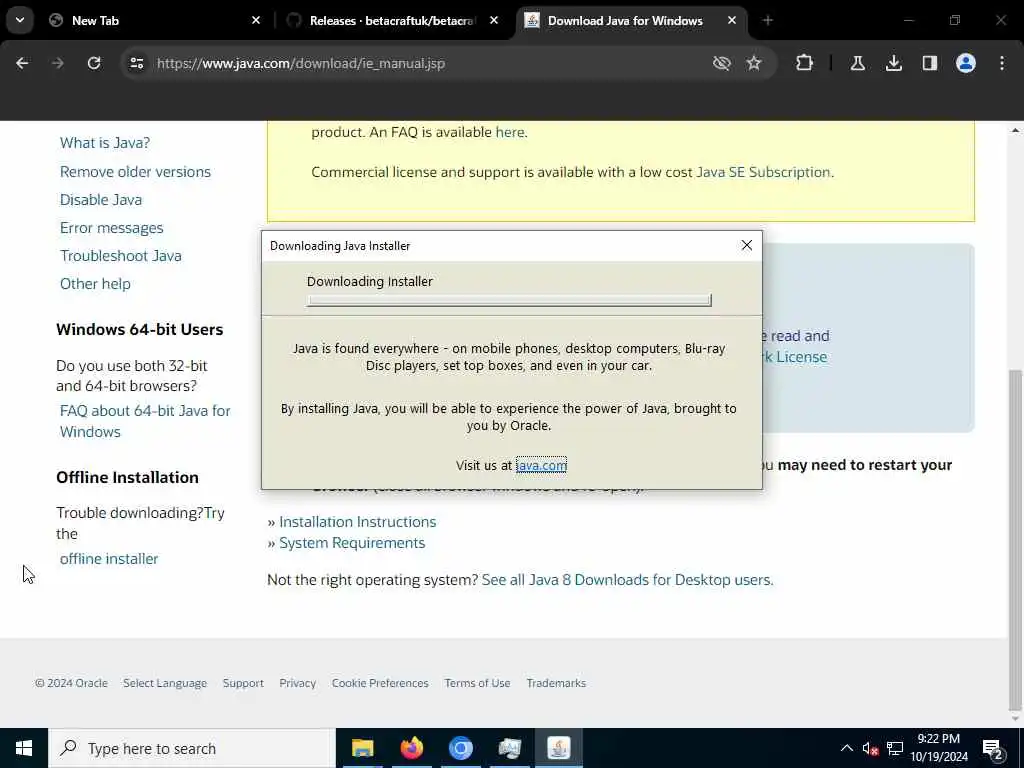1024x768 pixels.
Task: Click Select Language in footer
Action: point(165,683)
